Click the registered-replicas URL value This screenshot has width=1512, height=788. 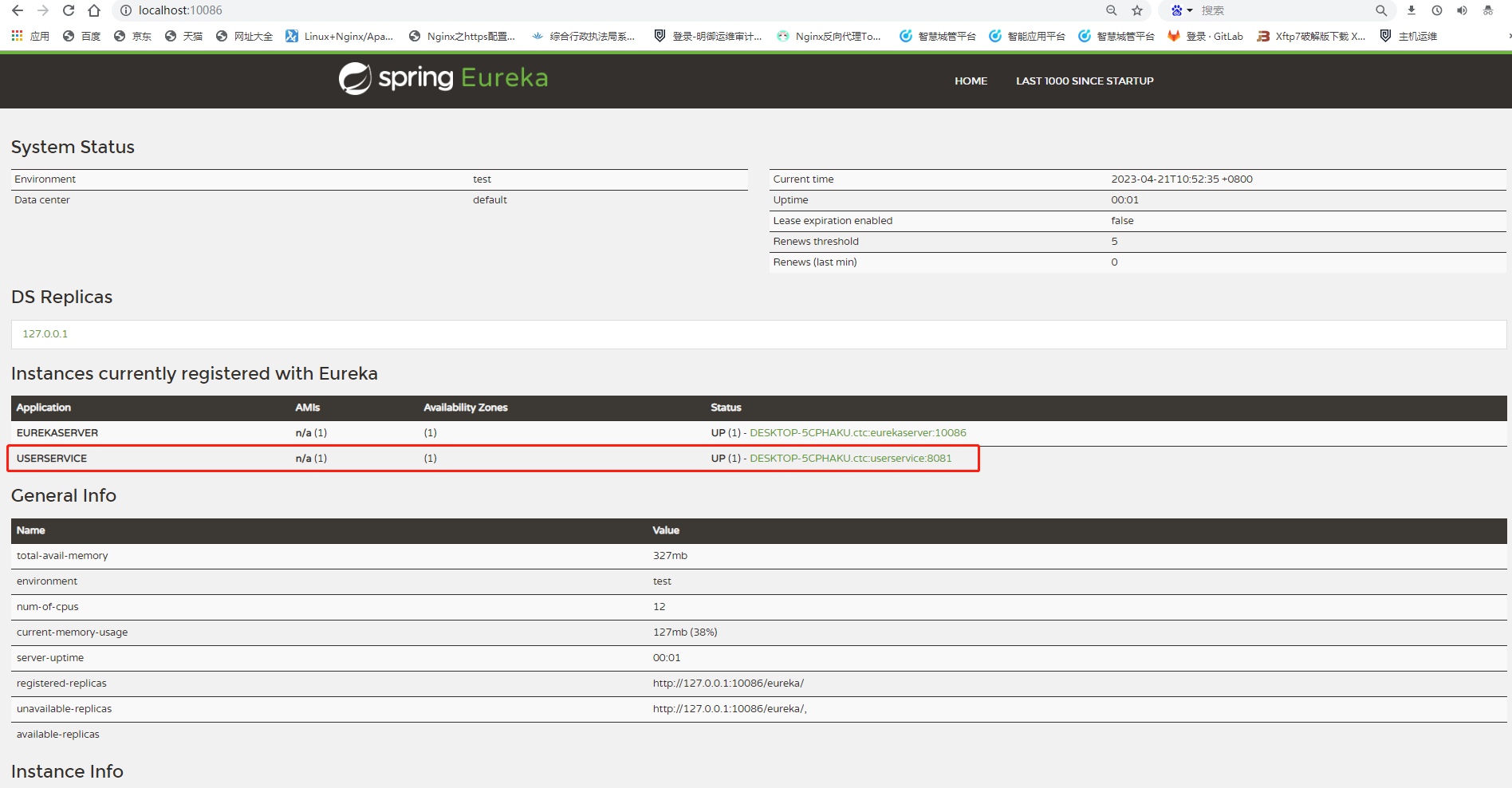pos(728,684)
